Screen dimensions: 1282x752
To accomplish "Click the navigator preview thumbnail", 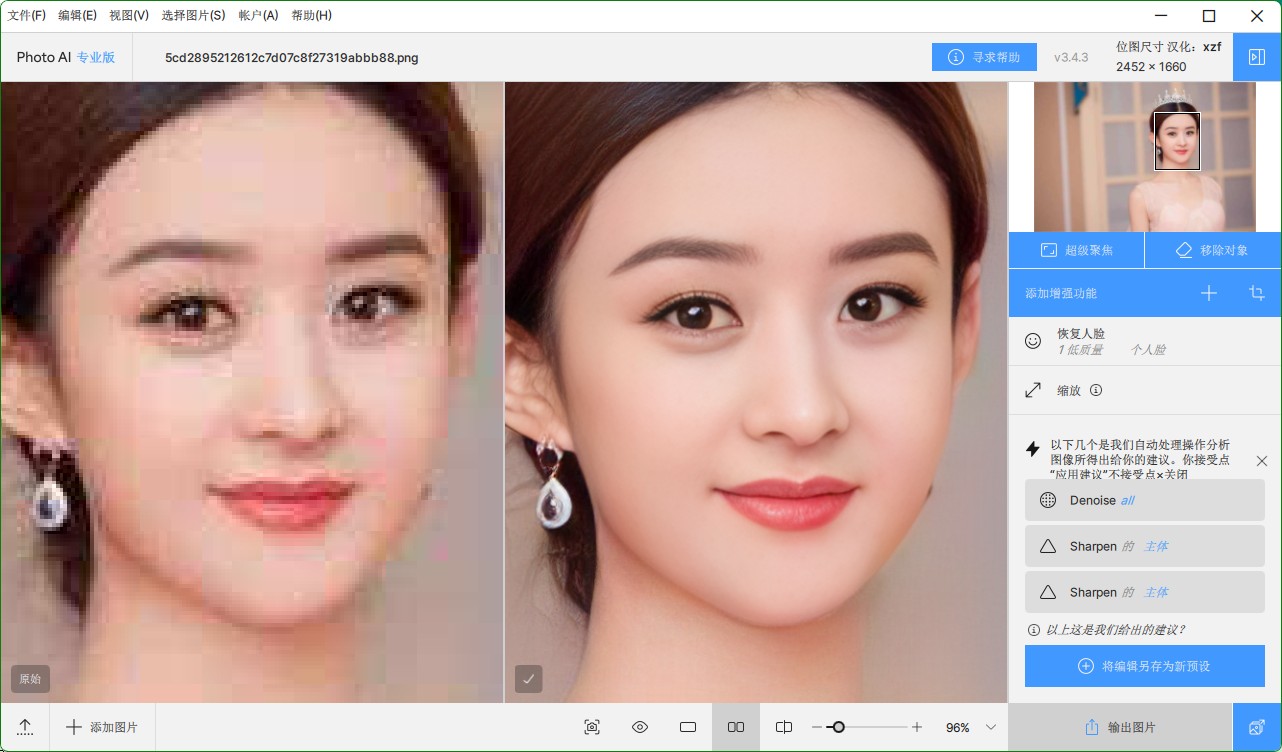I will 1144,157.
